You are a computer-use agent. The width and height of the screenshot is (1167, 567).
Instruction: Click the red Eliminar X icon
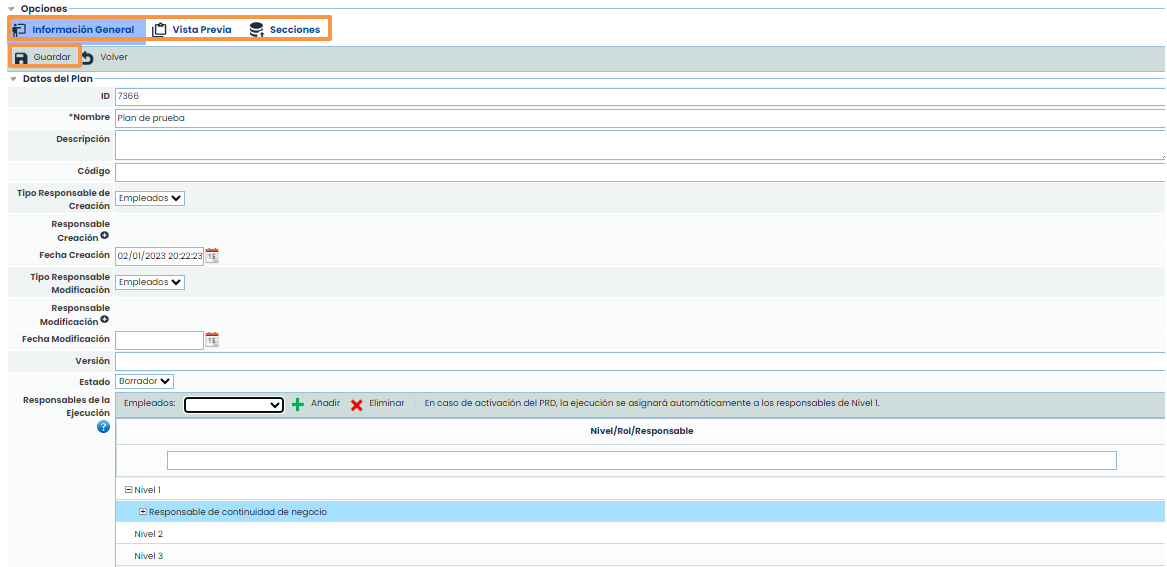[357, 404]
